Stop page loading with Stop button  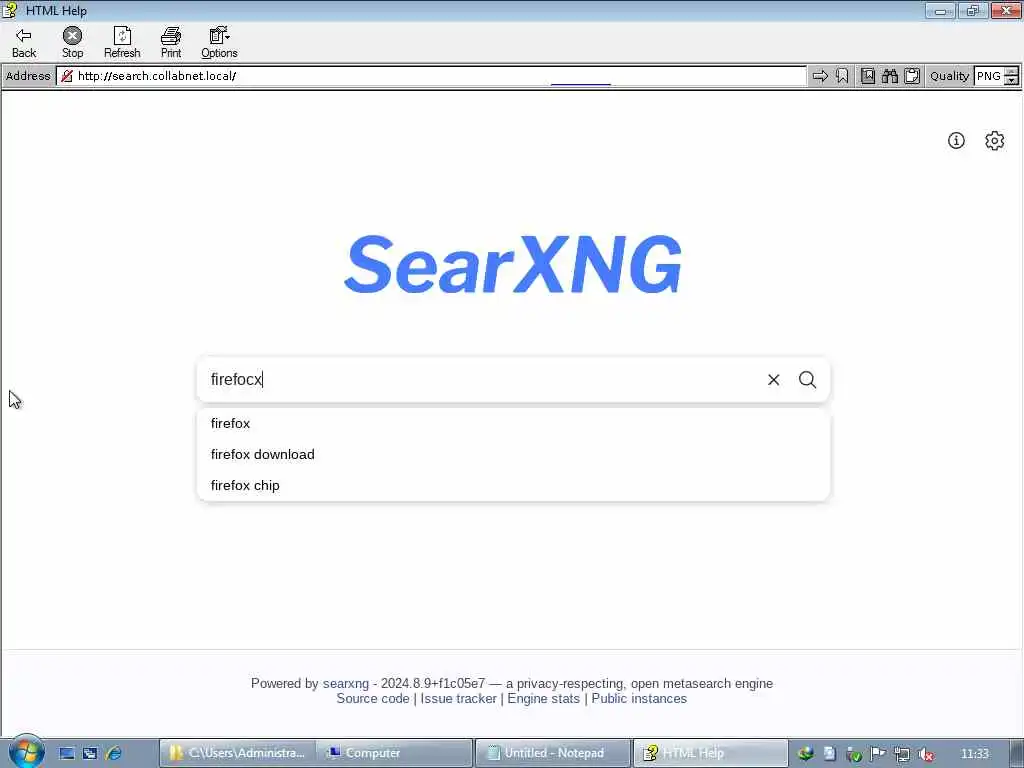coord(72,43)
